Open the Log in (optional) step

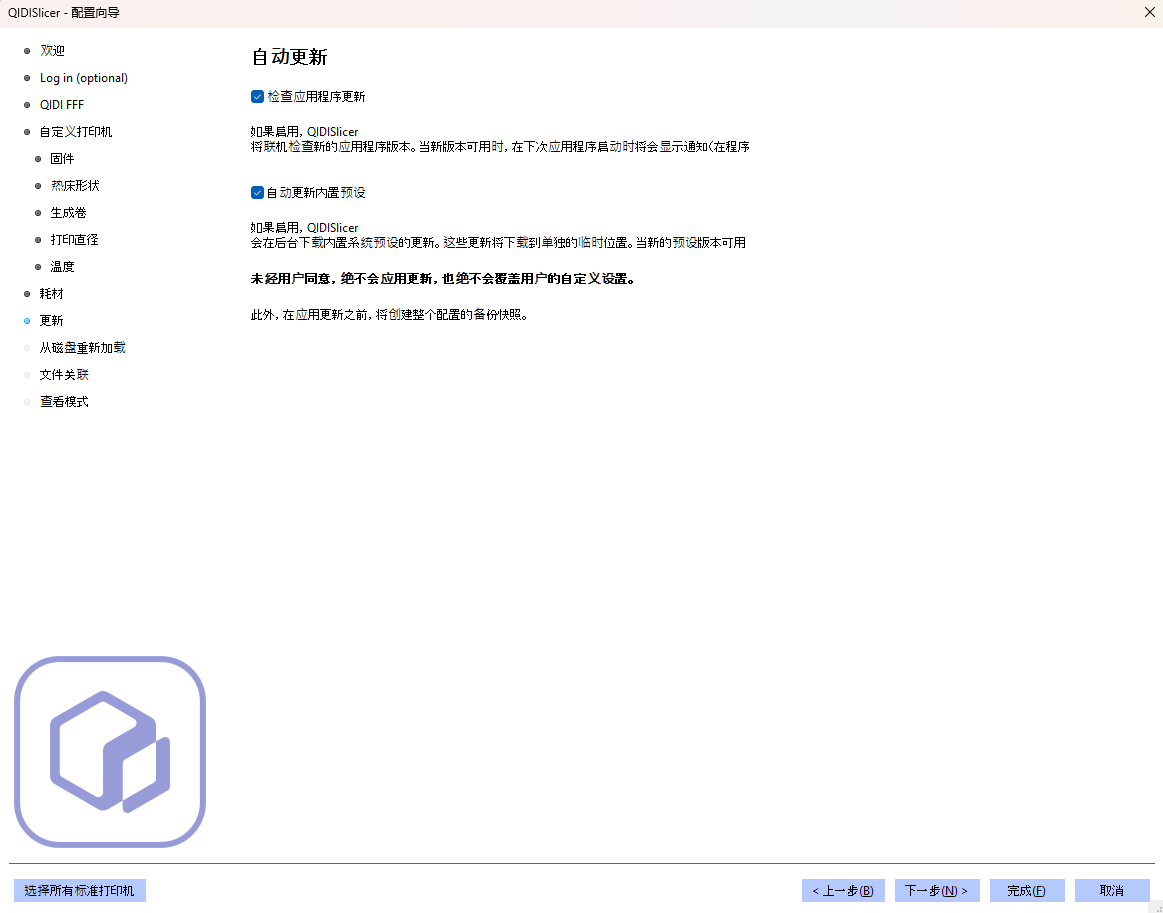coord(84,78)
